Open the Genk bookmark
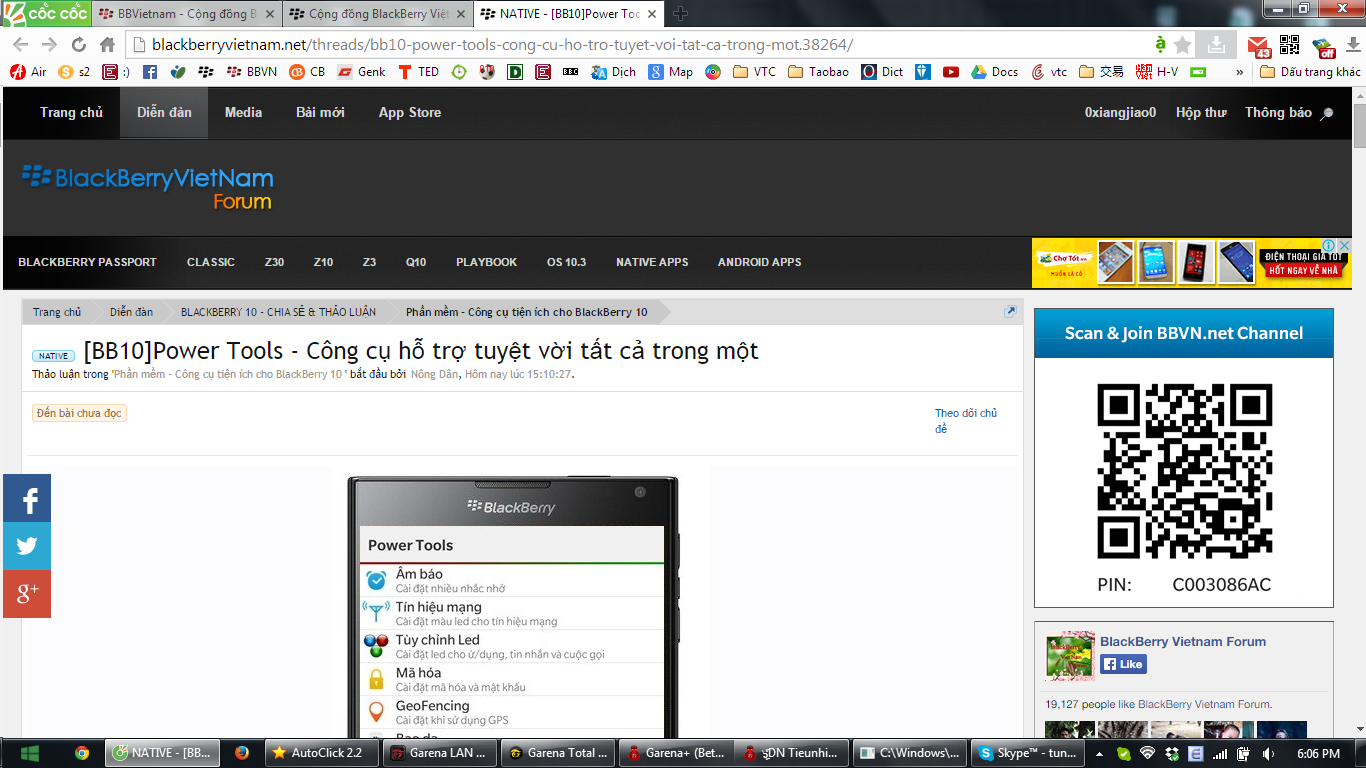Image resolution: width=1366 pixels, height=768 pixels. coord(361,72)
